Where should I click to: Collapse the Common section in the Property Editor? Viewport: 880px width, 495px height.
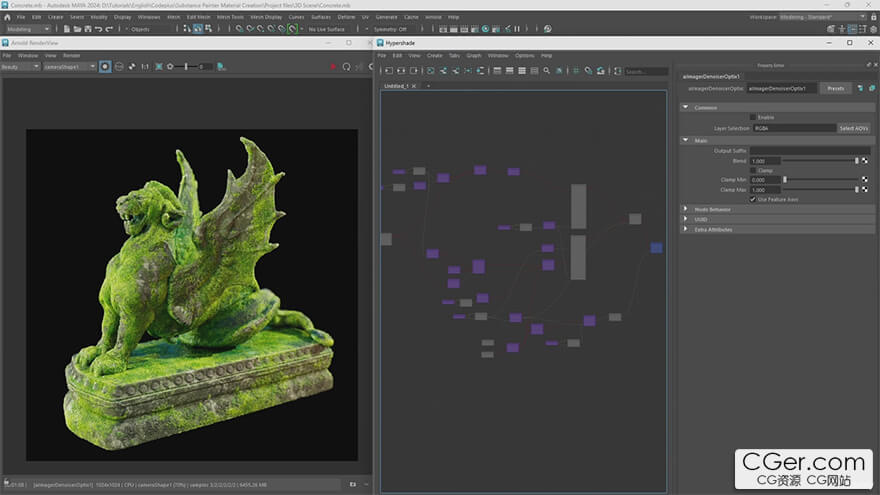(x=685, y=107)
